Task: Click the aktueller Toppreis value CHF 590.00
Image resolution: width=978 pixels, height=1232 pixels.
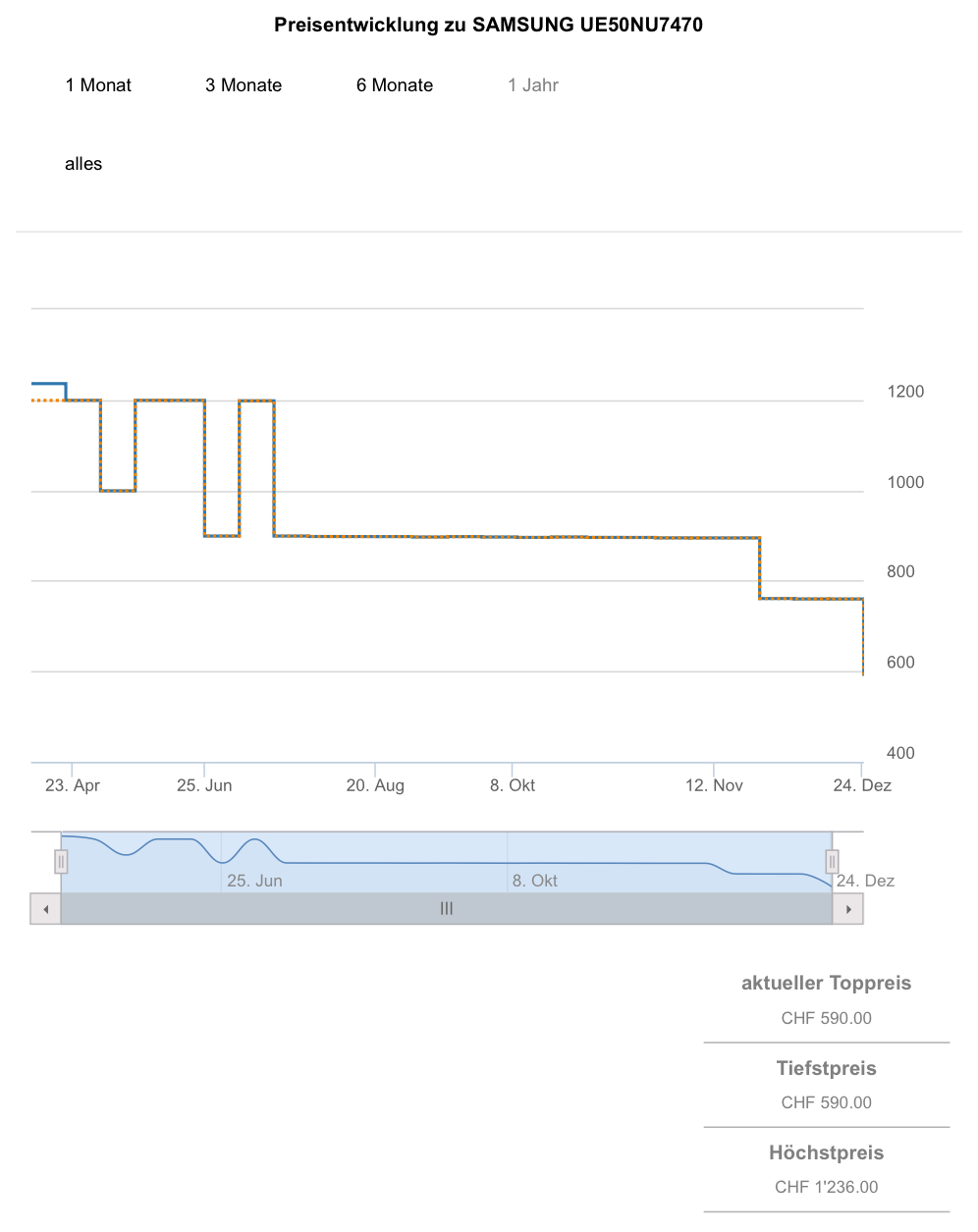Action: (x=826, y=1018)
